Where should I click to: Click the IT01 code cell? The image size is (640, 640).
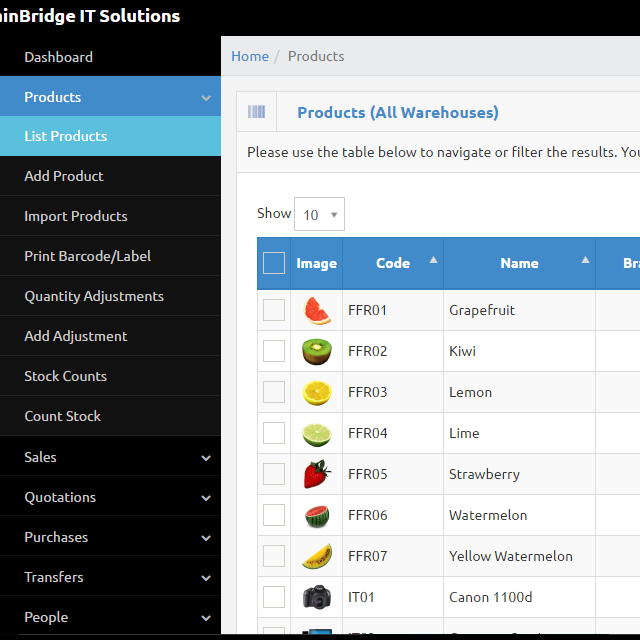393,597
